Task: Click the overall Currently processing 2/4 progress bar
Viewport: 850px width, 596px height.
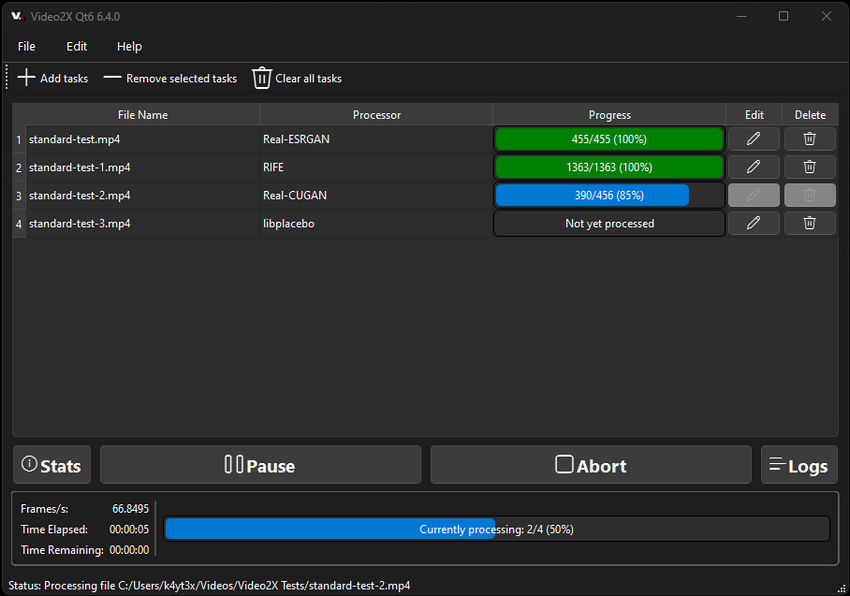Action: (497, 529)
